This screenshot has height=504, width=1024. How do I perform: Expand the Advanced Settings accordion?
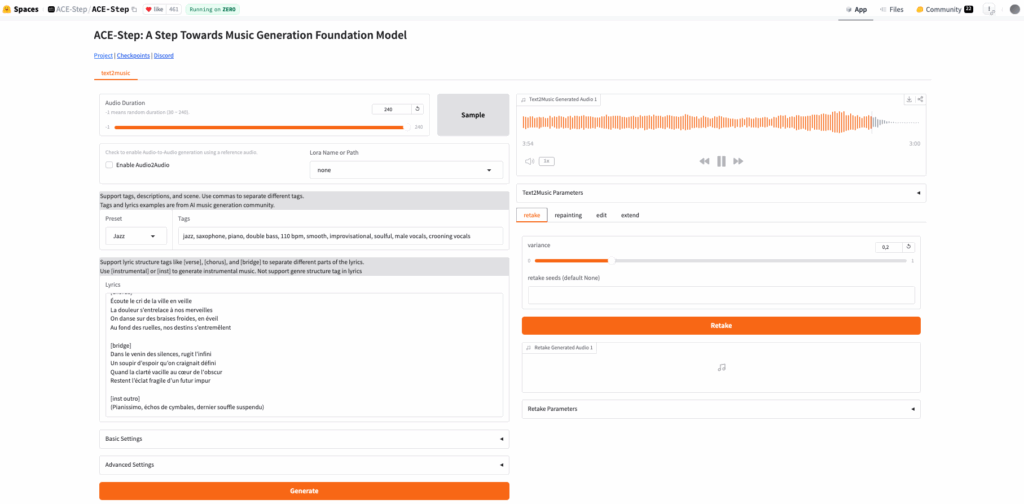[304, 465]
